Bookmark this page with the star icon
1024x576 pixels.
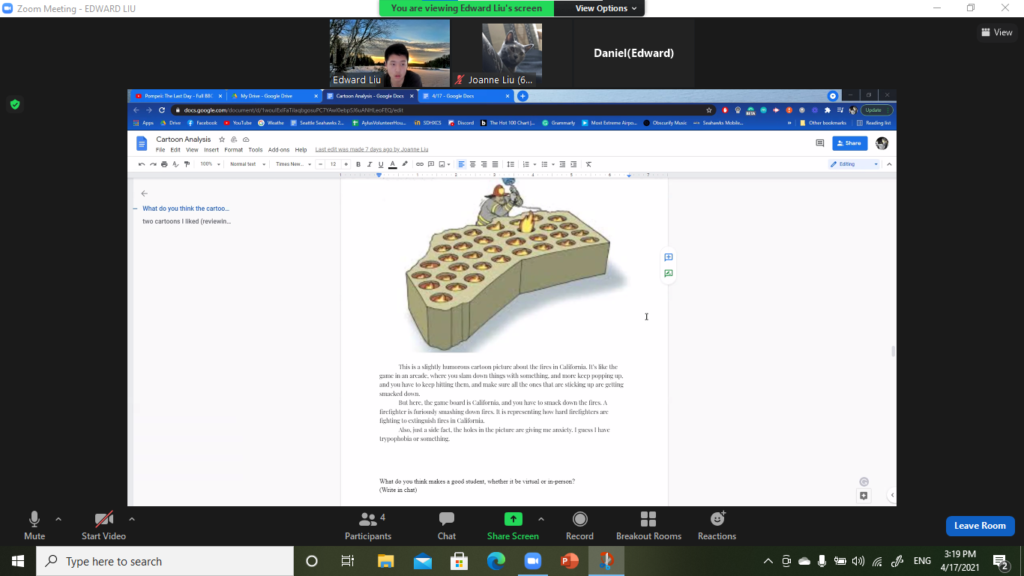pyautogui.click(x=709, y=110)
